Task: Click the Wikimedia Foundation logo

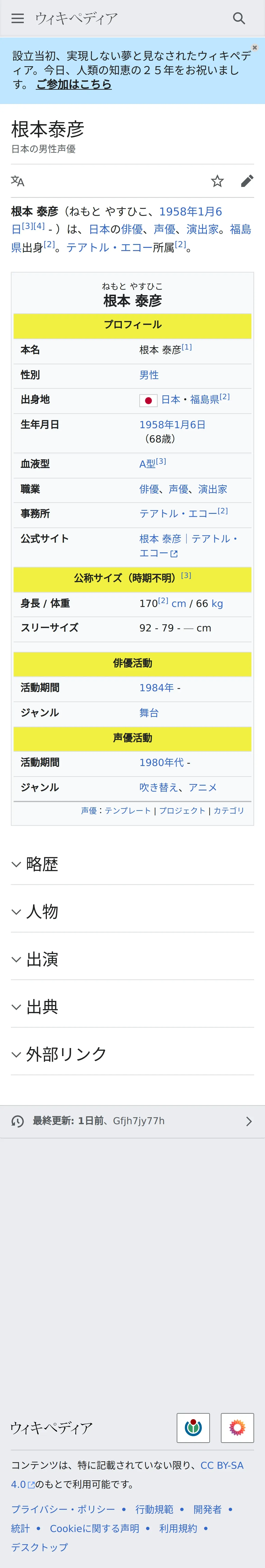Action: pos(193,1427)
